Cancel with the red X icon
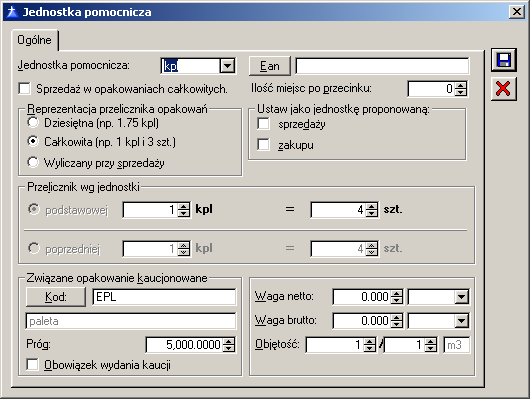 (504, 89)
